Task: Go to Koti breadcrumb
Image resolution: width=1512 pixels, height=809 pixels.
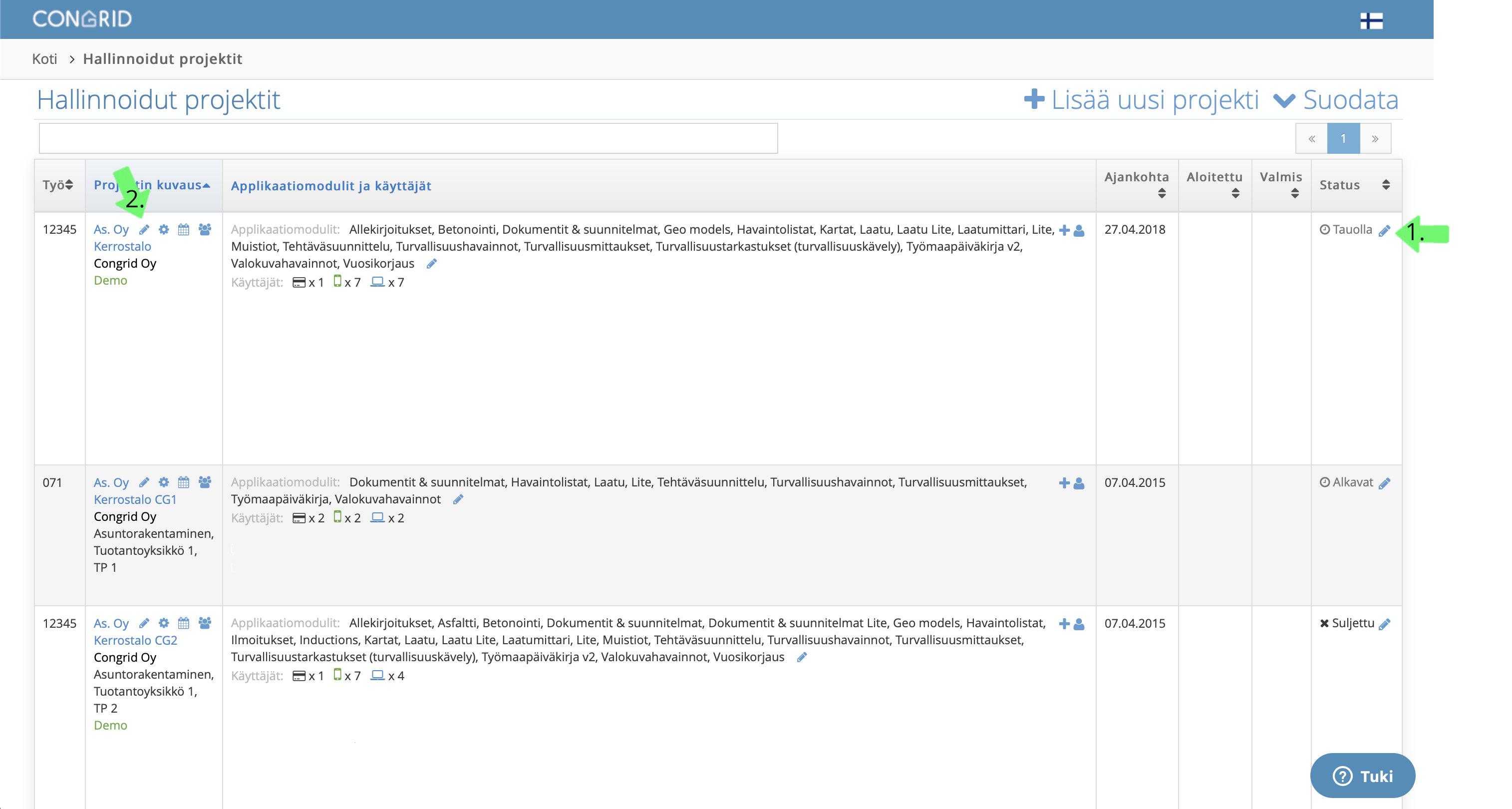Action: [44, 59]
